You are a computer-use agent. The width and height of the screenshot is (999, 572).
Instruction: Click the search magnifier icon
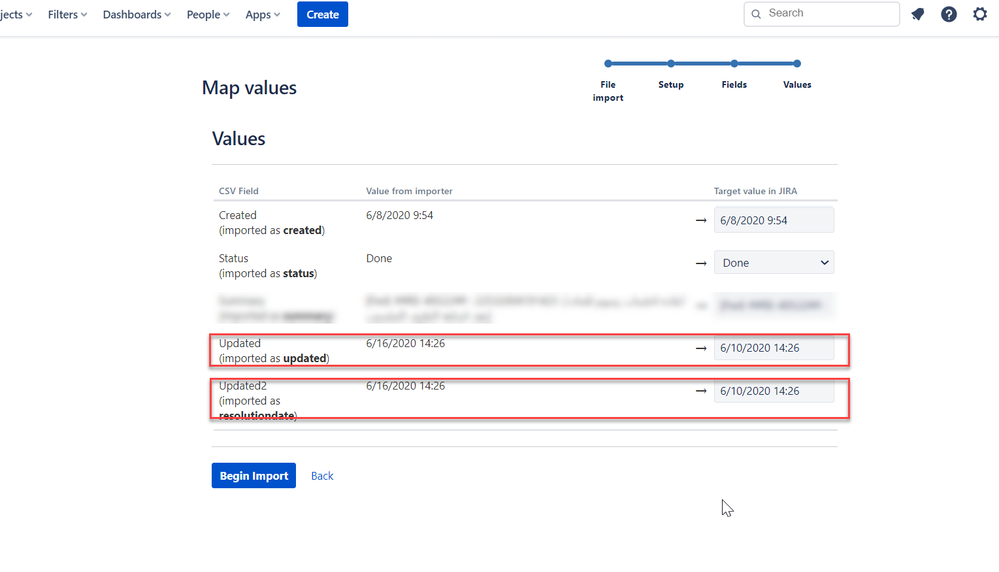coord(756,14)
